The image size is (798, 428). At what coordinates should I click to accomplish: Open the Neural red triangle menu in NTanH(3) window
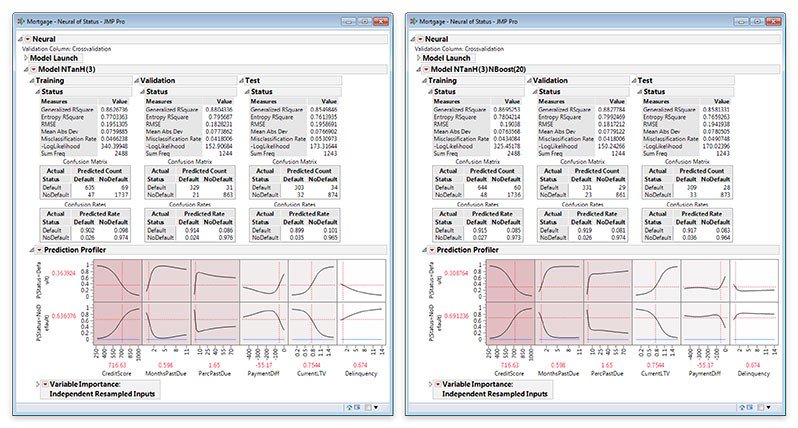click(27, 39)
